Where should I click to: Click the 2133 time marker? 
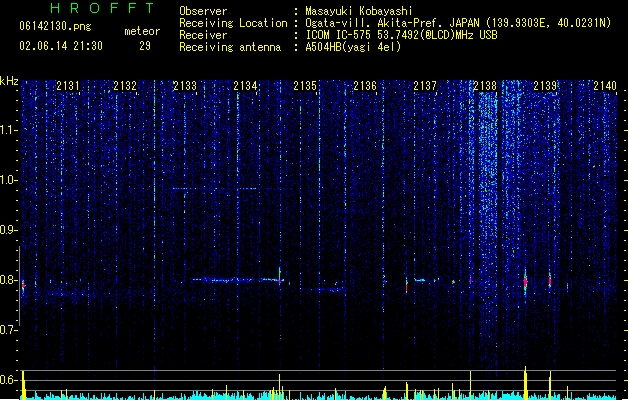pos(185,86)
